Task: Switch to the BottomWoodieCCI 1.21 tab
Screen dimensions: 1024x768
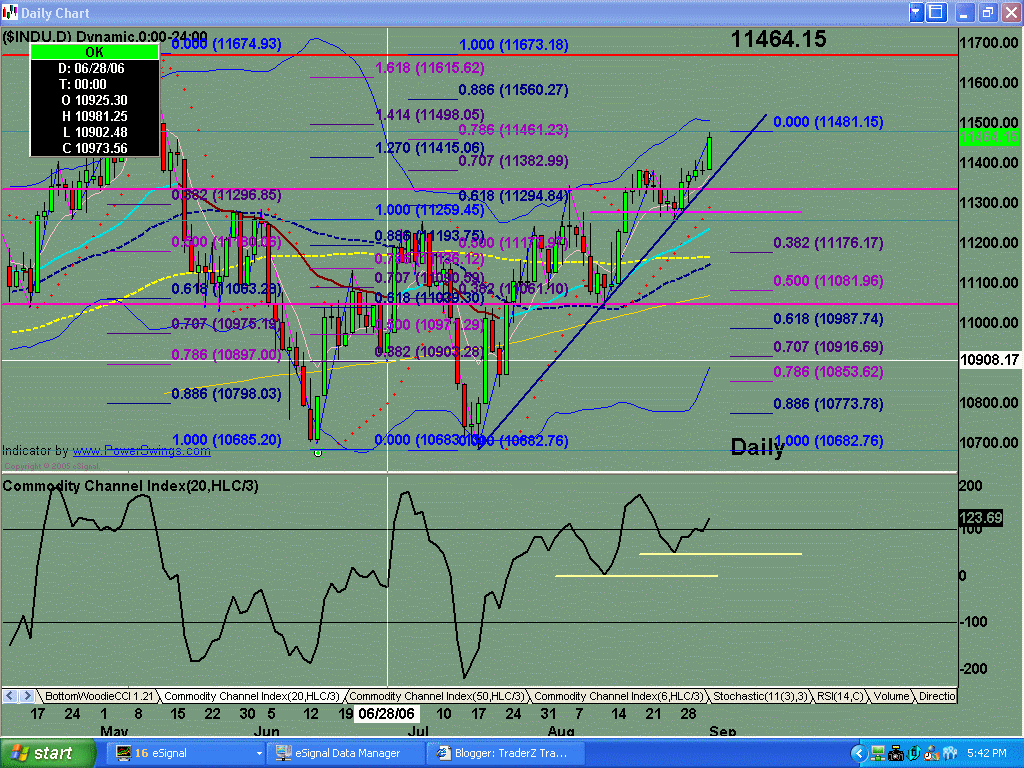Action: click(x=98, y=696)
